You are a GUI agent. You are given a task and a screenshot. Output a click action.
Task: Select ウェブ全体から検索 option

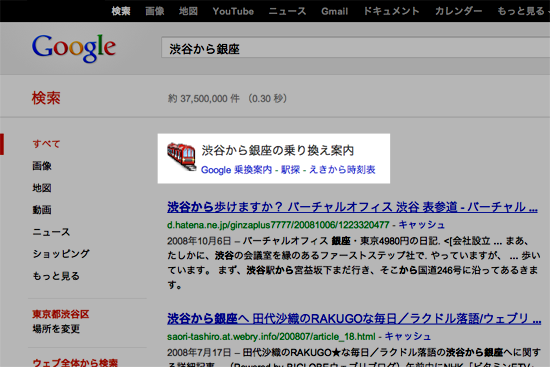tap(75, 363)
